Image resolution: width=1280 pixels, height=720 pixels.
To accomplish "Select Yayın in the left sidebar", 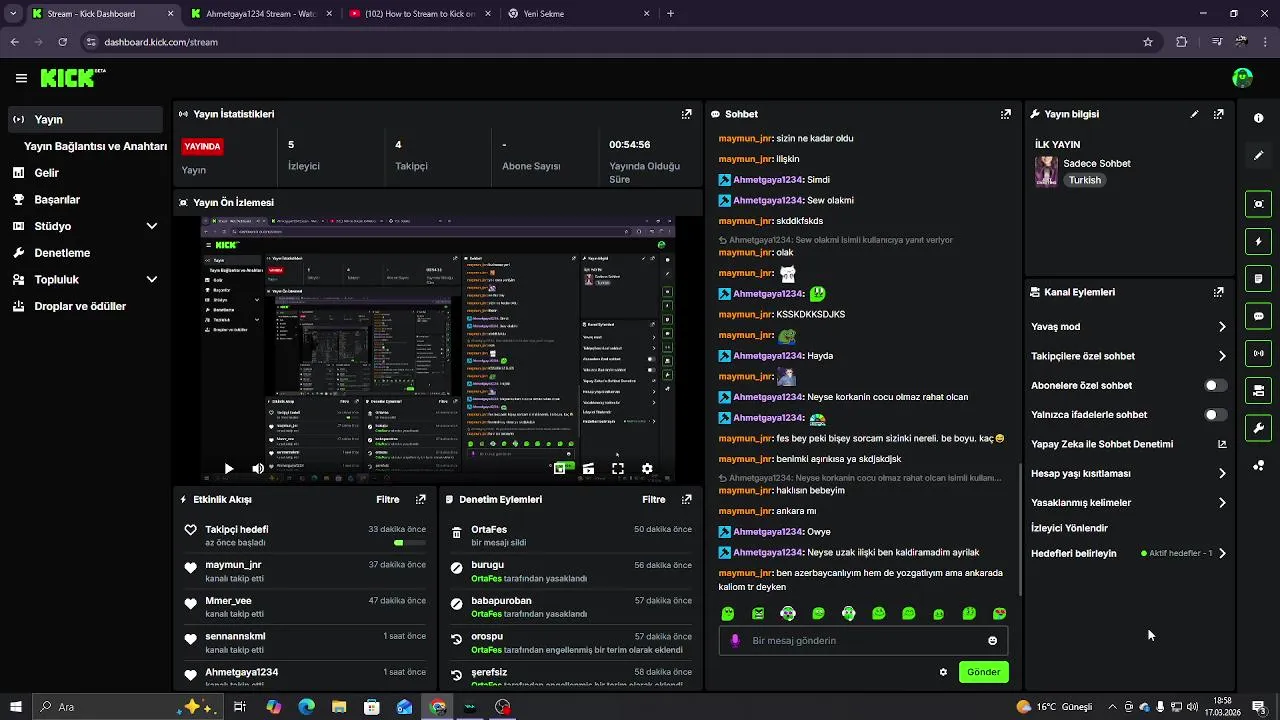I will (85, 119).
